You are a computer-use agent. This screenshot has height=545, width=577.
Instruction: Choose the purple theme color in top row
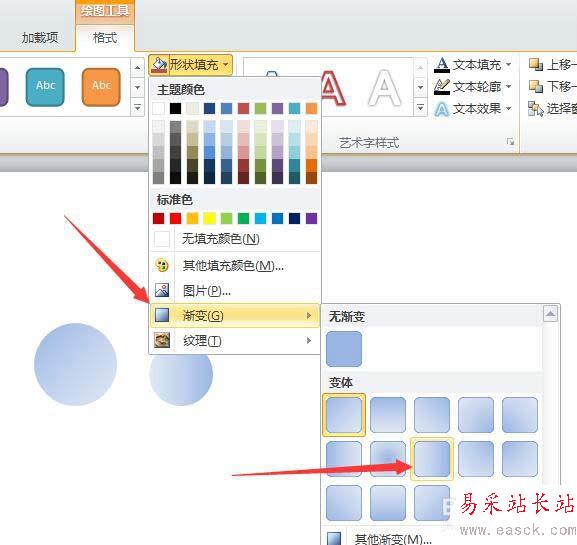[x=277, y=109]
